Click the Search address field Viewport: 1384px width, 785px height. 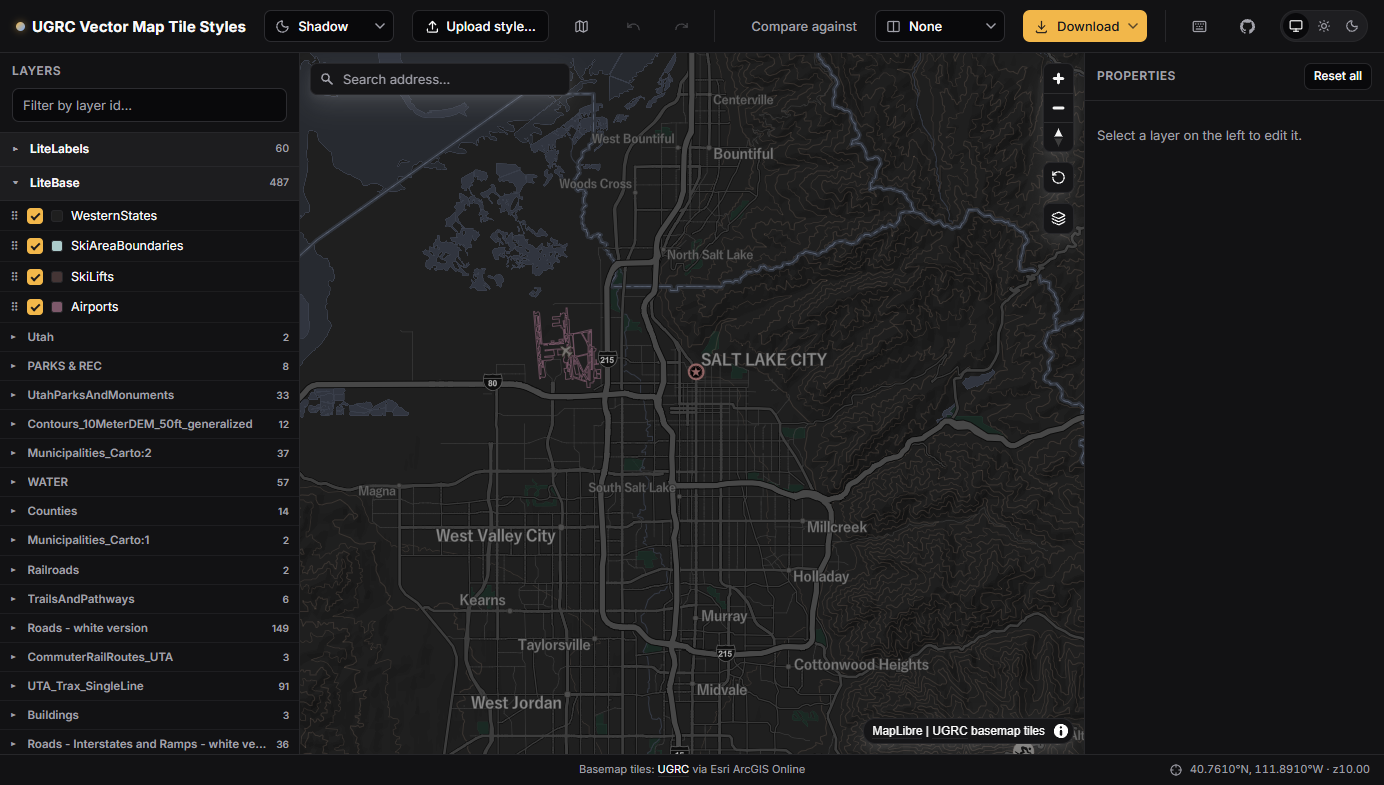click(440, 80)
